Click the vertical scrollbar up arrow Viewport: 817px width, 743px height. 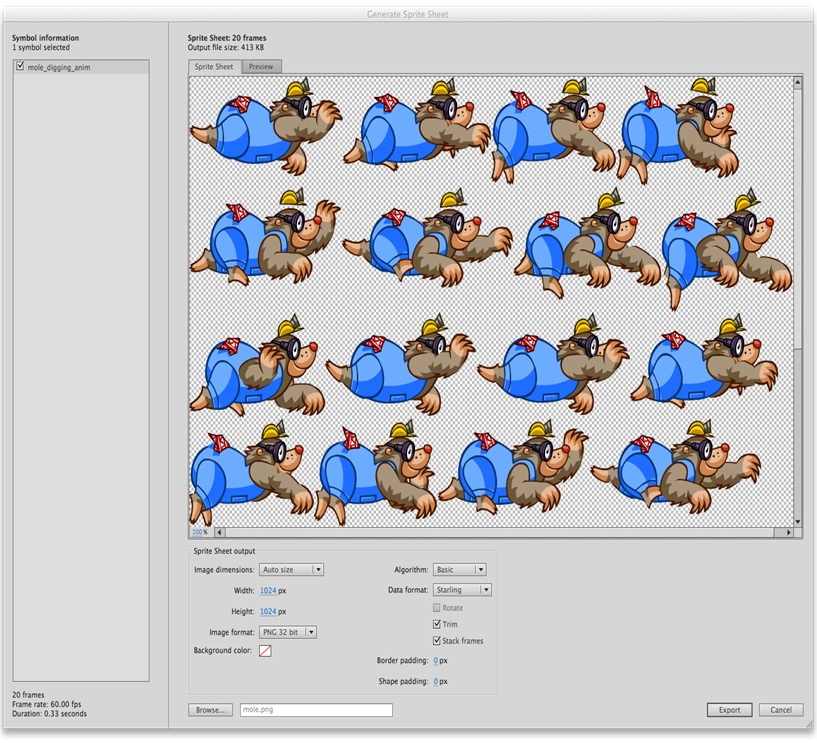click(797, 82)
